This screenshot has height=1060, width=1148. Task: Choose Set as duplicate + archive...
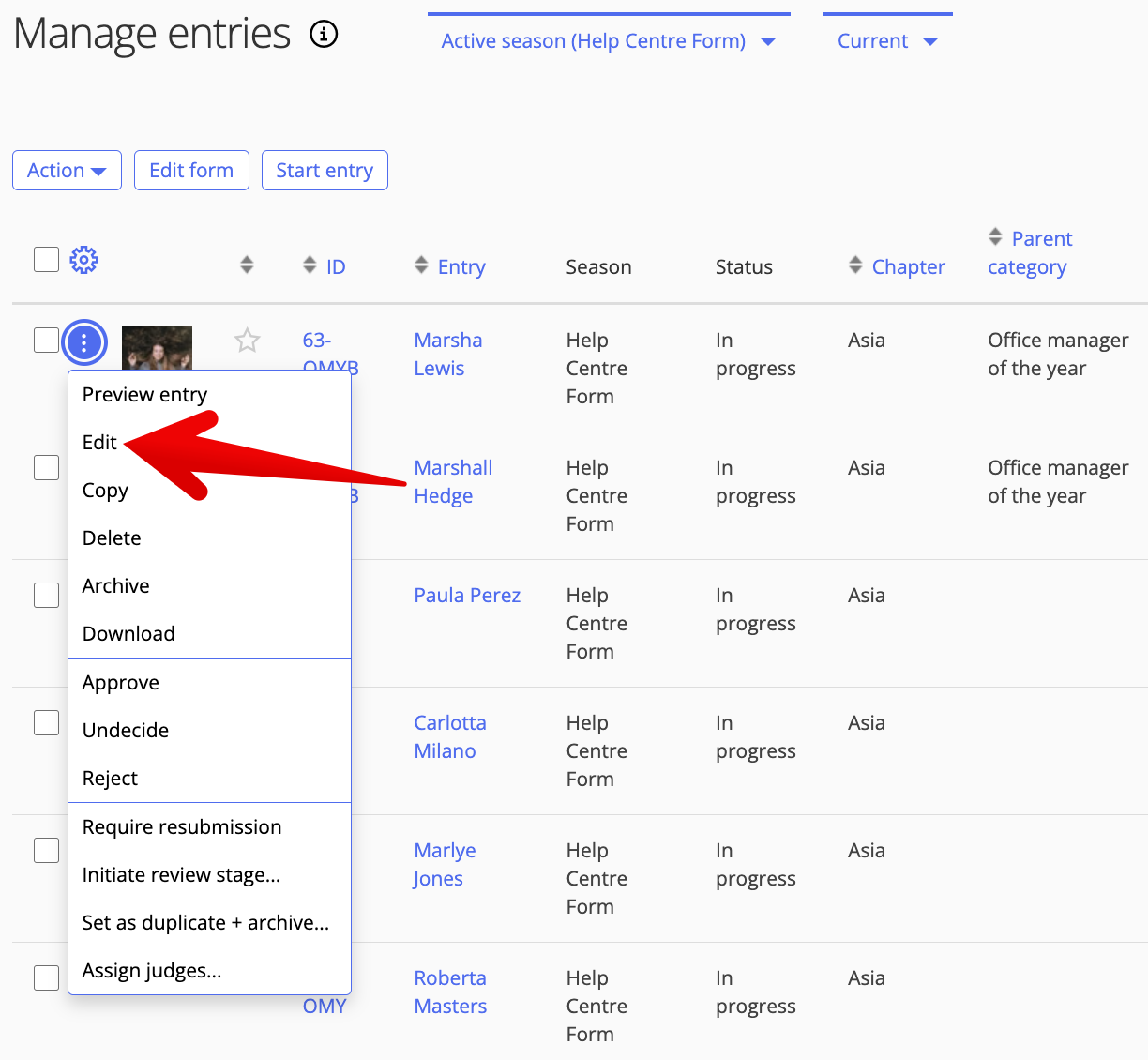coord(209,923)
